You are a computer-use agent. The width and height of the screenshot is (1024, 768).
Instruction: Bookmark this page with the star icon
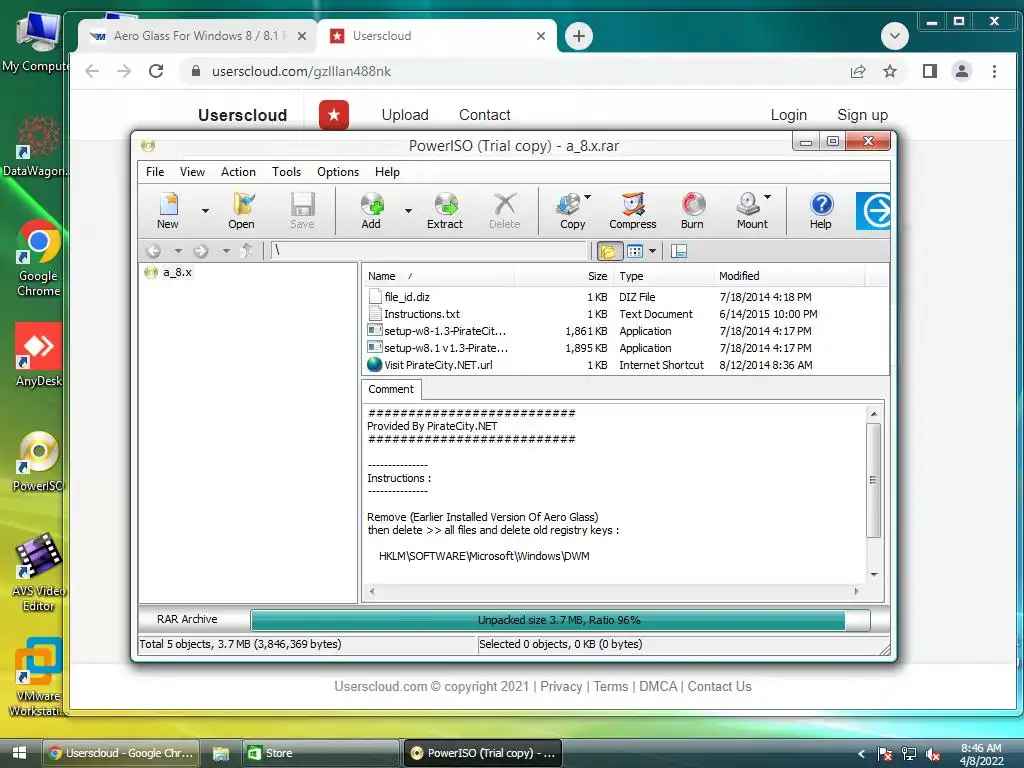click(x=890, y=71)
